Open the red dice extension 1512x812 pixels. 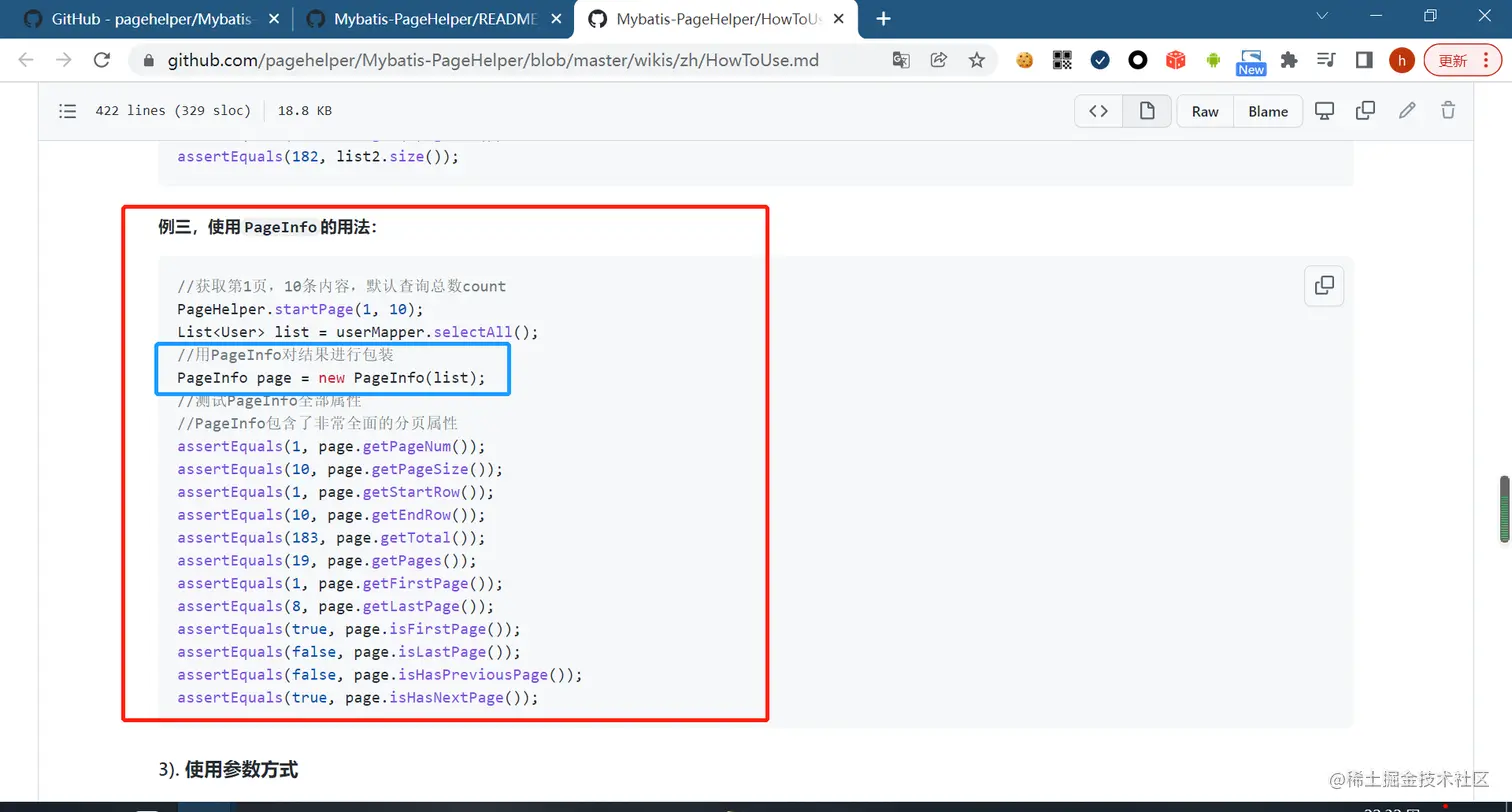coord(1176,60)
